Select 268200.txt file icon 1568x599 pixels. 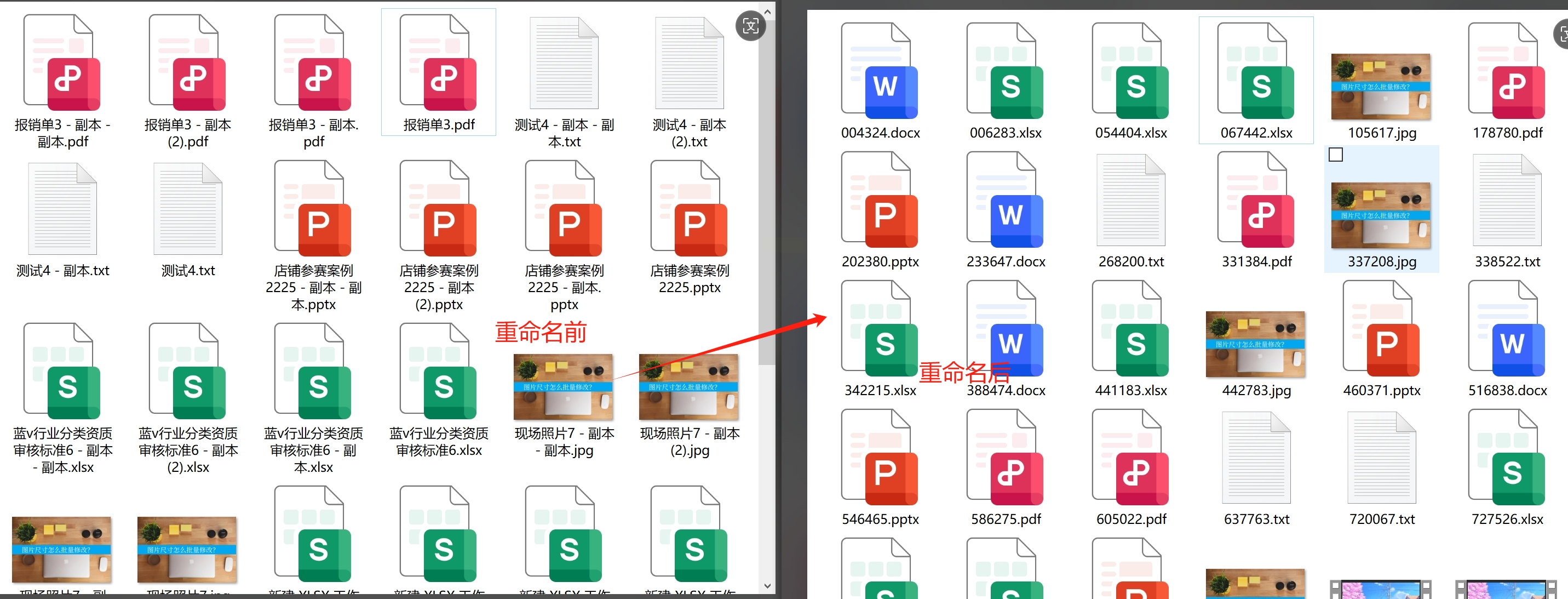(x=1130, y=199)
